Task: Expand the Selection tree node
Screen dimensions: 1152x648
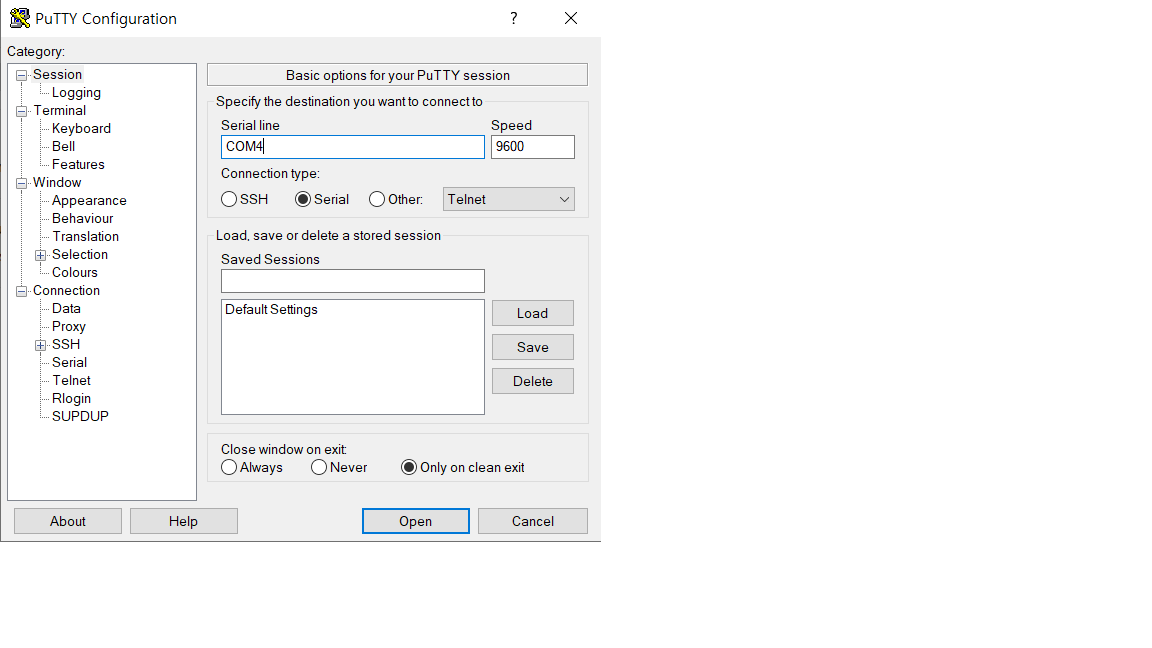Action: click(40, 255)
